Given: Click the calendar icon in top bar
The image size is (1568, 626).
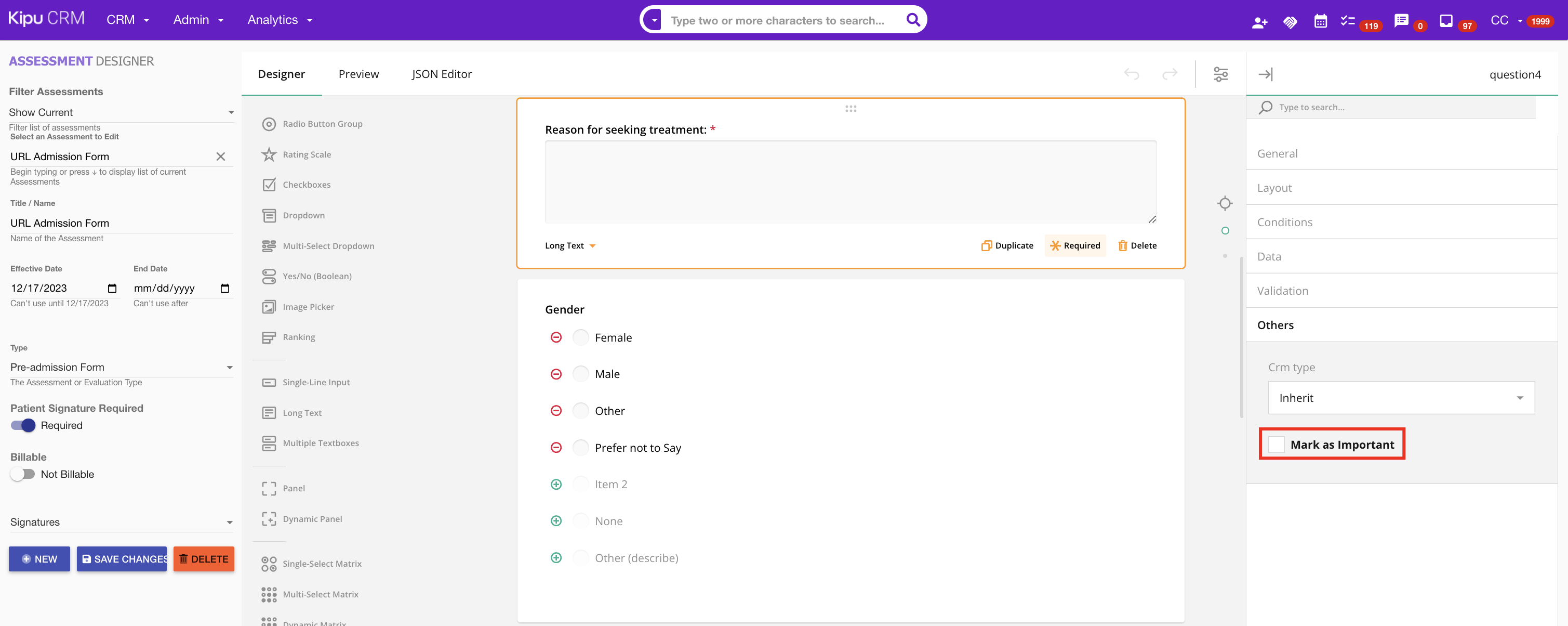Looking at the screenshot, I should tap(1320, 21).
